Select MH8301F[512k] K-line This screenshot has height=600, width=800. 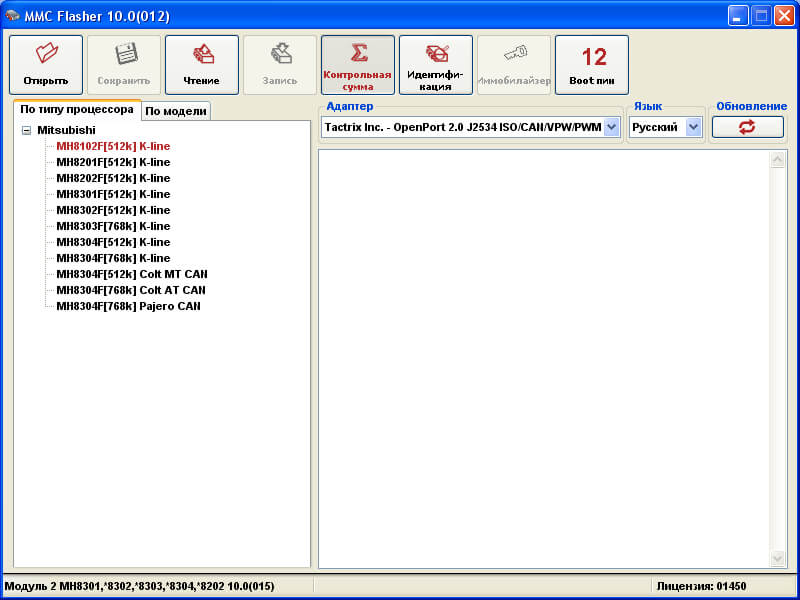tap(113, 194)
